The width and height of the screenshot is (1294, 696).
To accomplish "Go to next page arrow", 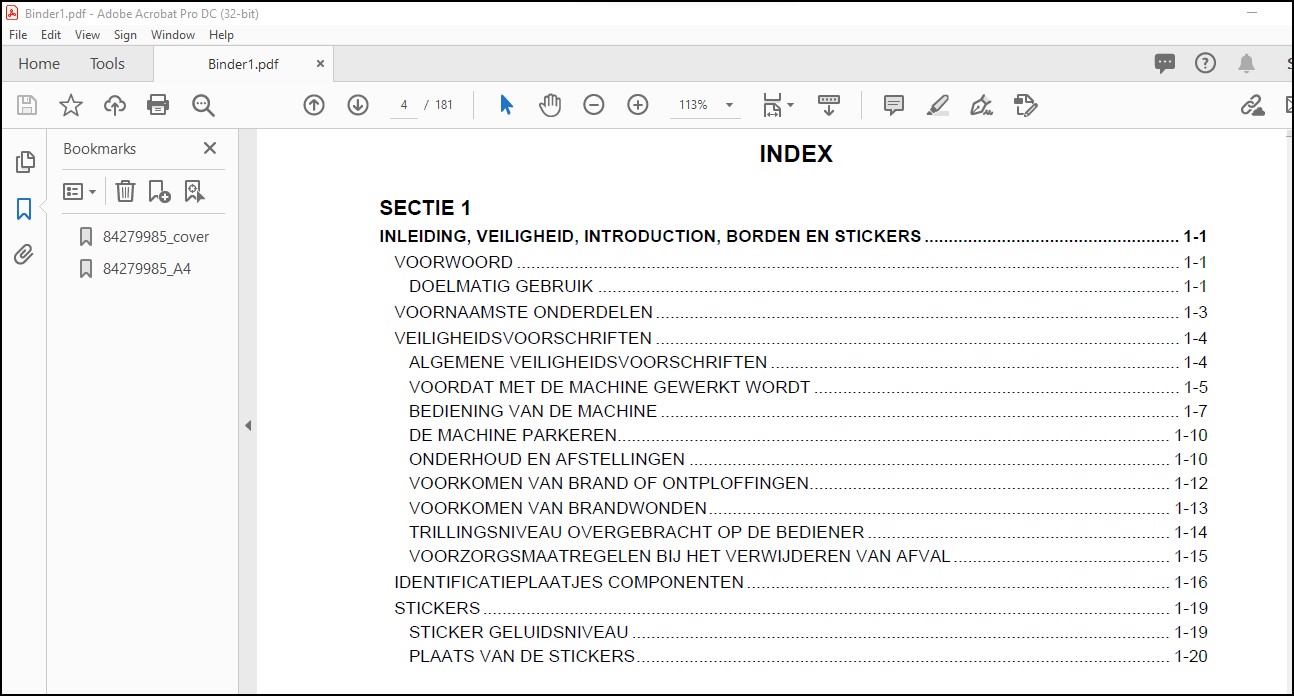I will point(358,105).
